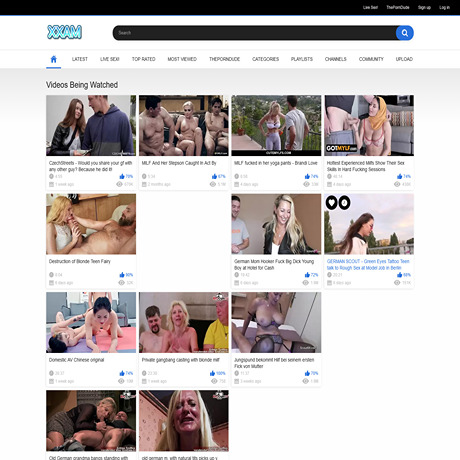Open the Channels navigation item
460x460 pixels.
(x=336, y=59)
